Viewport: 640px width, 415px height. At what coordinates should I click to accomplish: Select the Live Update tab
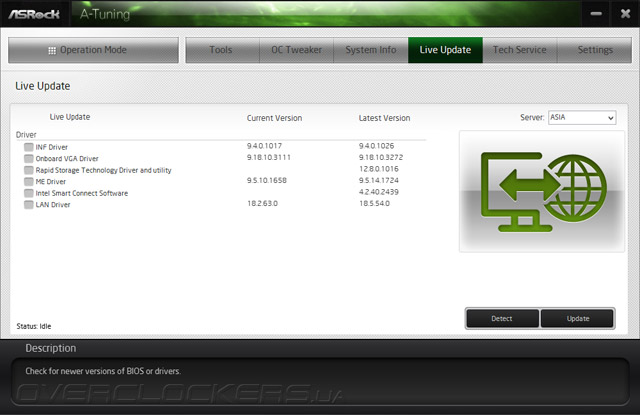[x=445, y=50]
